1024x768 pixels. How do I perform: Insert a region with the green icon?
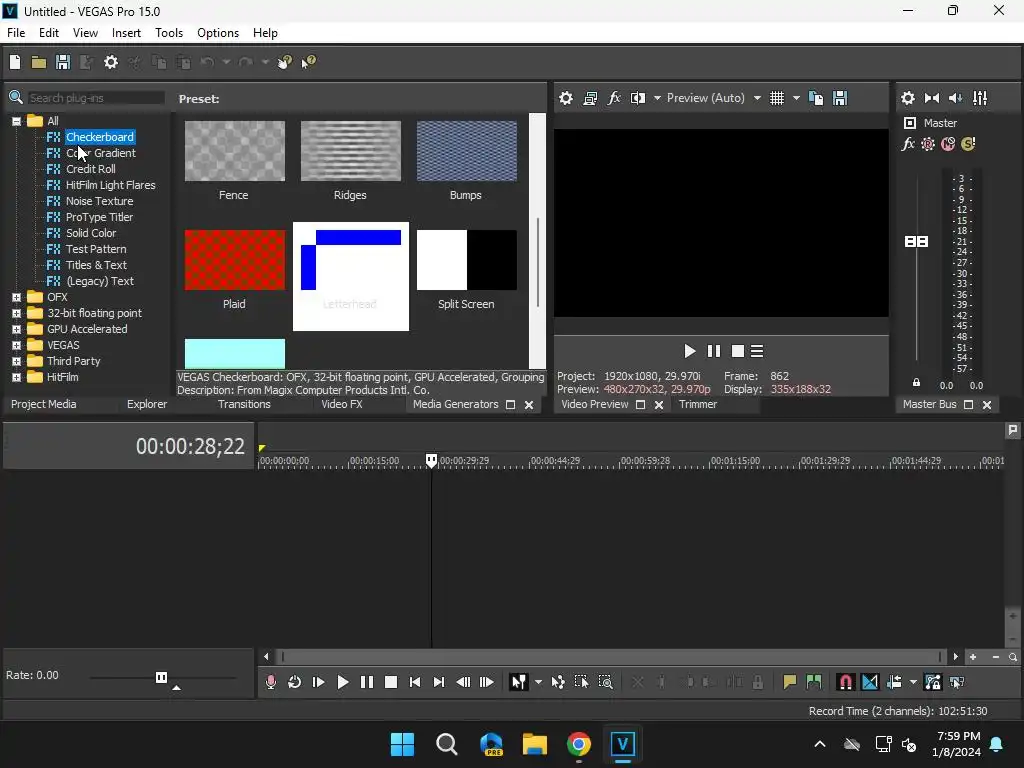click(x=814, y=682)
